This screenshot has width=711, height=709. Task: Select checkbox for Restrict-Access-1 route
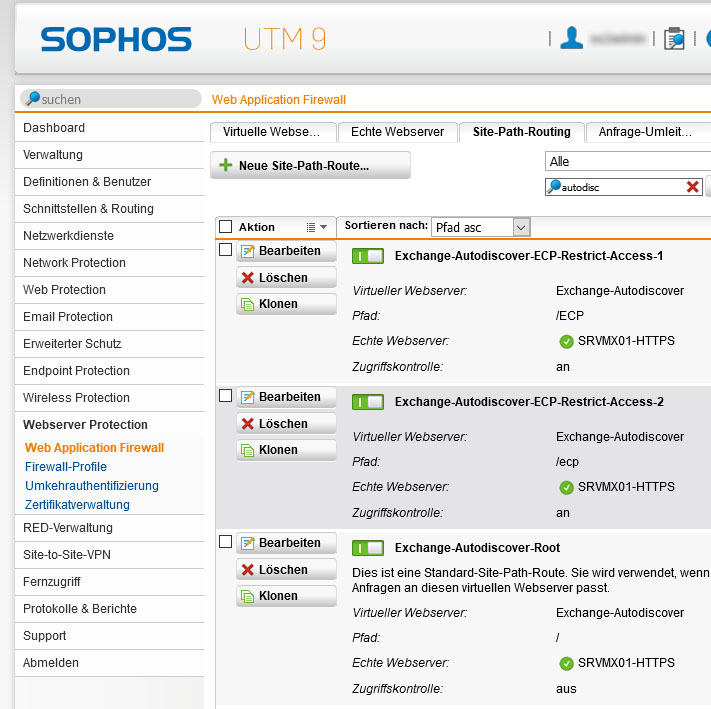pos(225,249)
